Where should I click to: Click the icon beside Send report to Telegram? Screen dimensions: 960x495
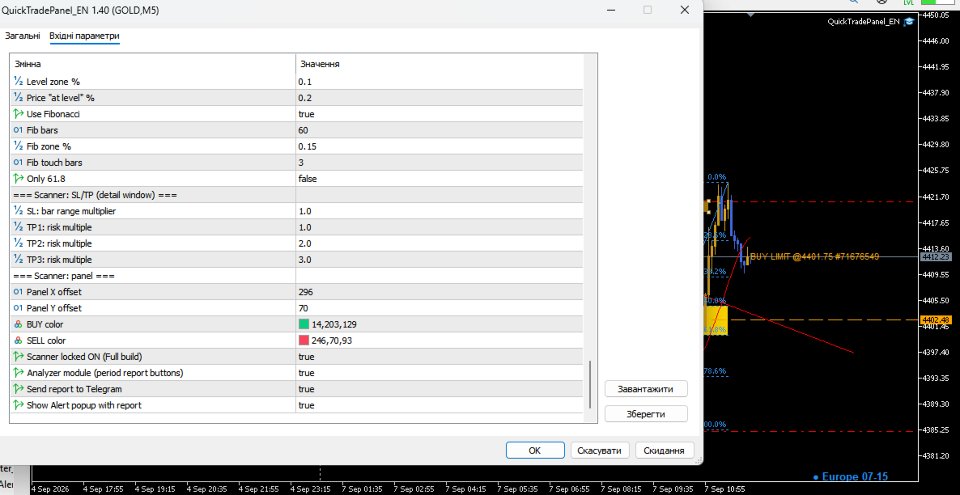pyautogui.click(x=18, y=389)
